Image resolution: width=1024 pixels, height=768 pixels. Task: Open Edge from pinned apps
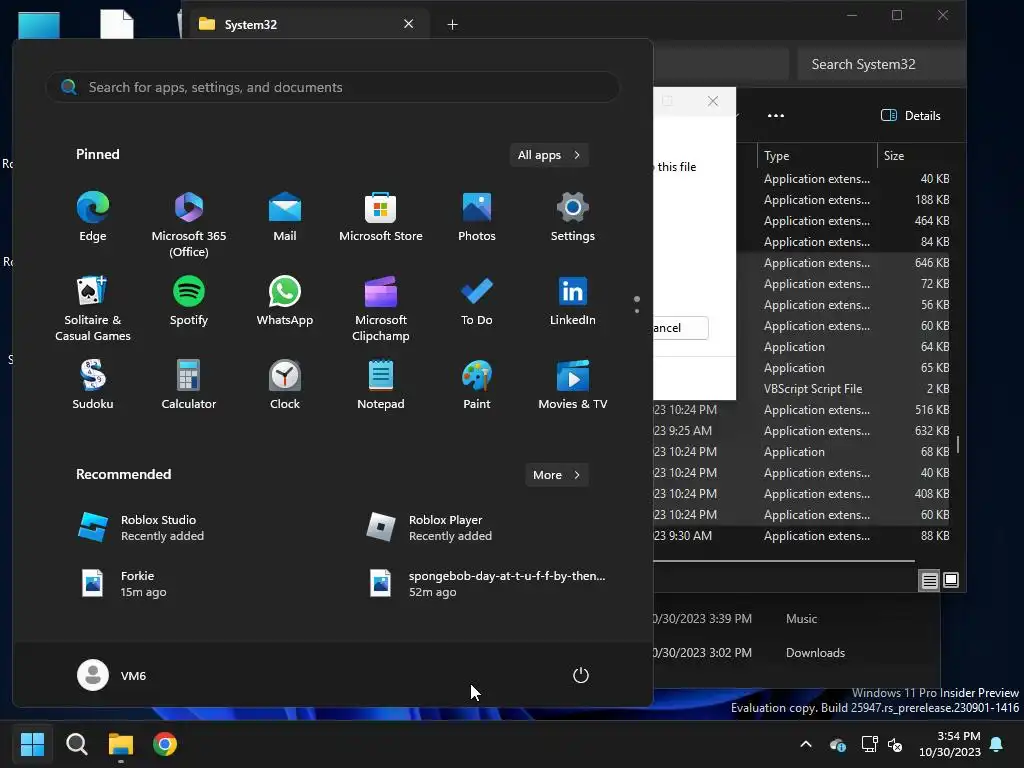tap(93, 217)
